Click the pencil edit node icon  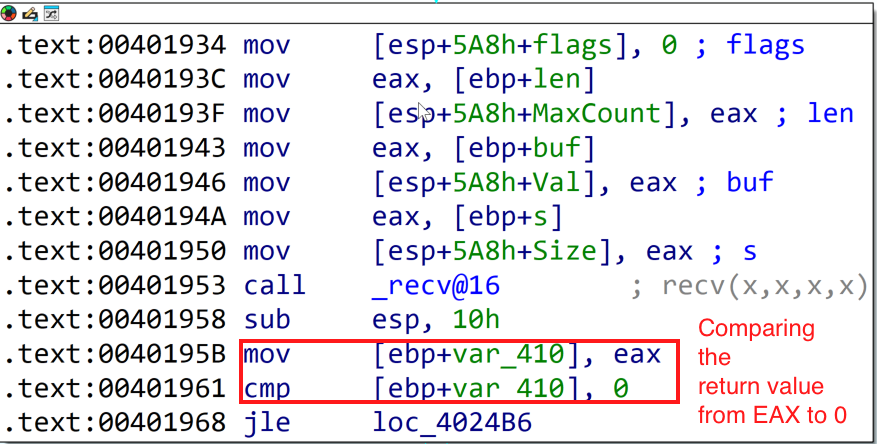(28, 13)
